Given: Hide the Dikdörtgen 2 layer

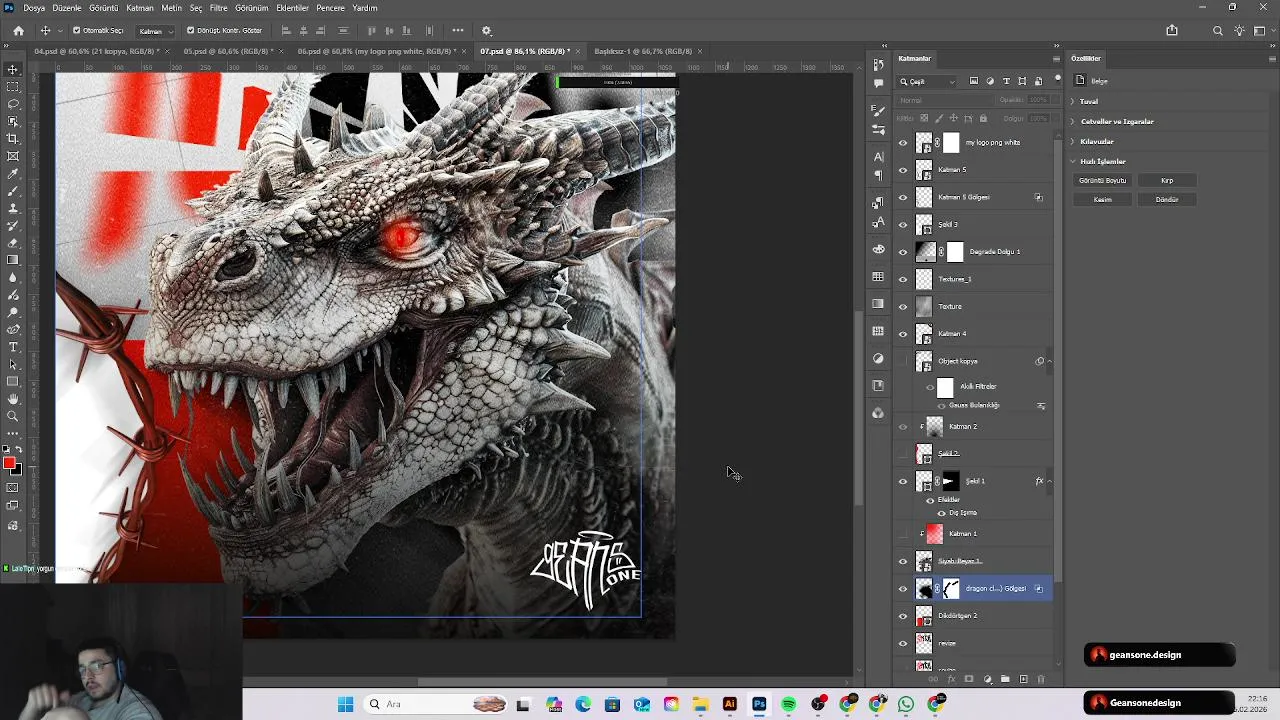Looking at the screenshot, I should [x=903, y=616].
